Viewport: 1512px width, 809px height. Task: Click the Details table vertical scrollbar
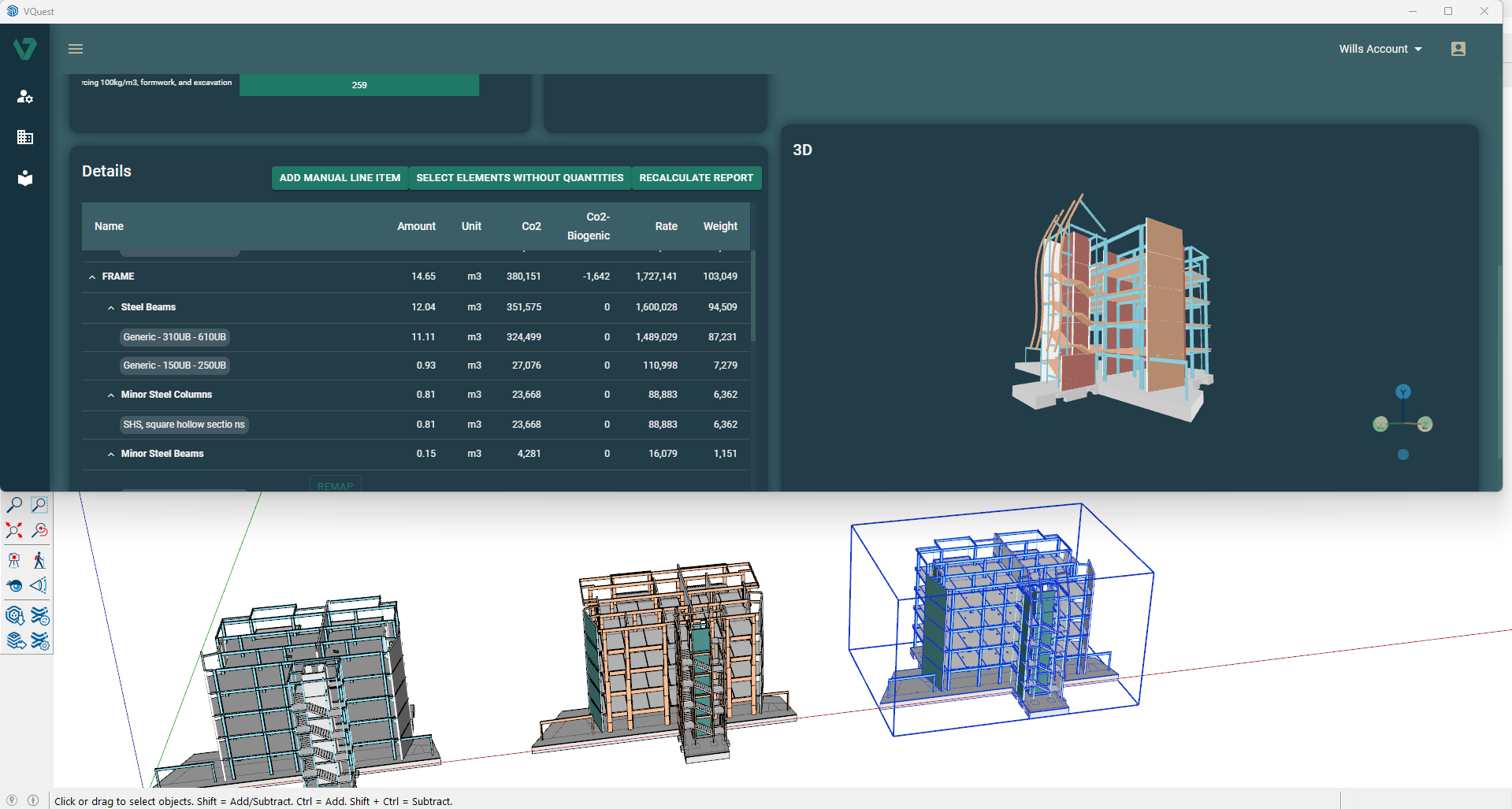point(753,295)
